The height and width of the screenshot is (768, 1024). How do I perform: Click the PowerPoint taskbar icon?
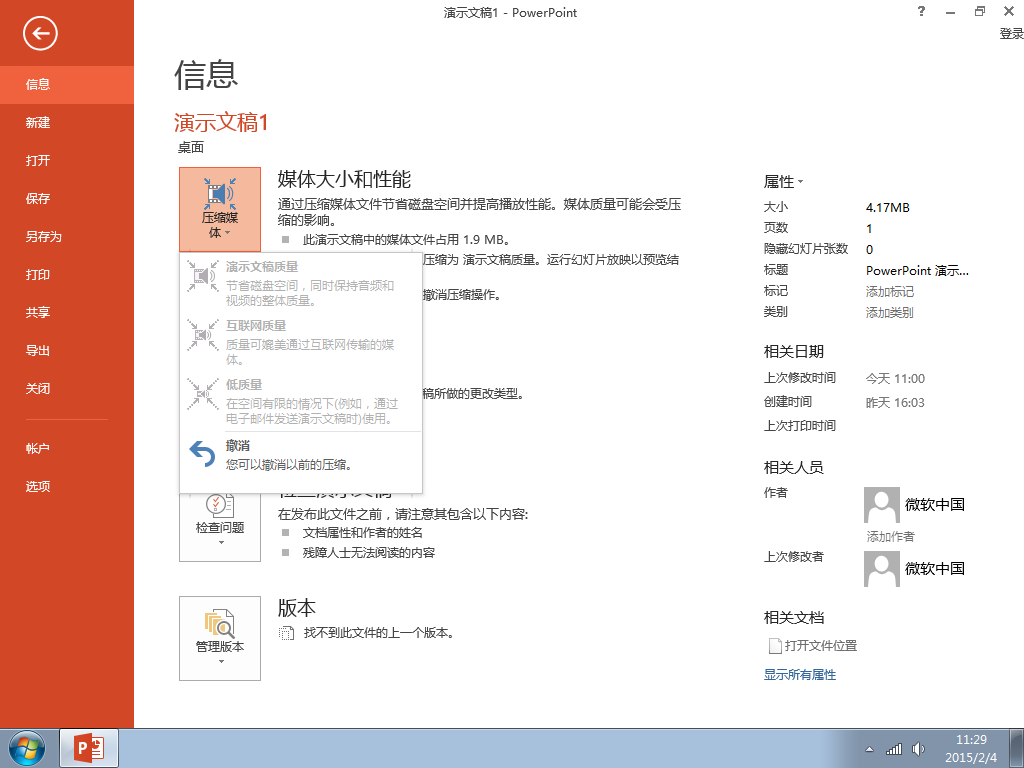coord(89,748)
